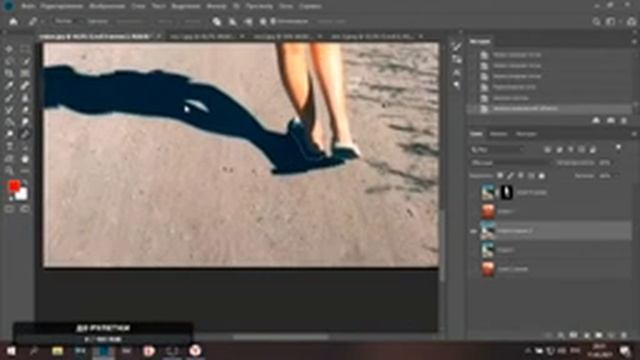Delete current history state with trash icon

624,120
